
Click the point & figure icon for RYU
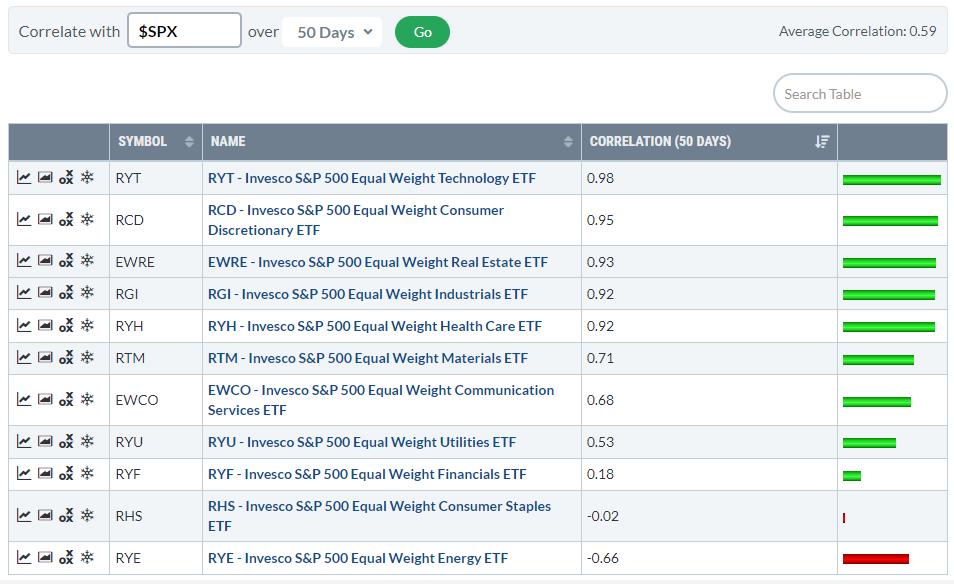[x=66, y=442]
